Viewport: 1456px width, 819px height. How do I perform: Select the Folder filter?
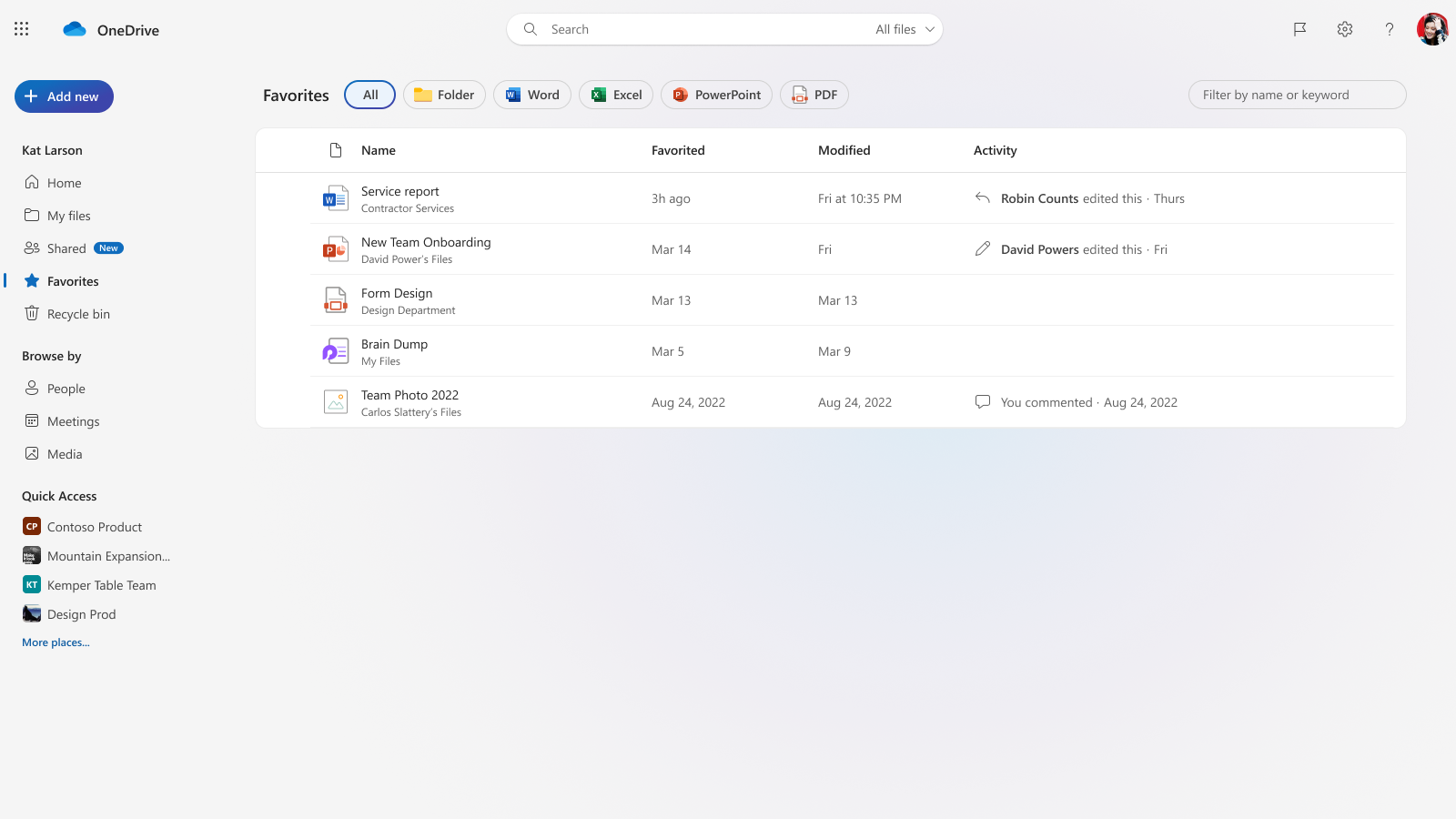pyautogui.click(x=444, y=94)
